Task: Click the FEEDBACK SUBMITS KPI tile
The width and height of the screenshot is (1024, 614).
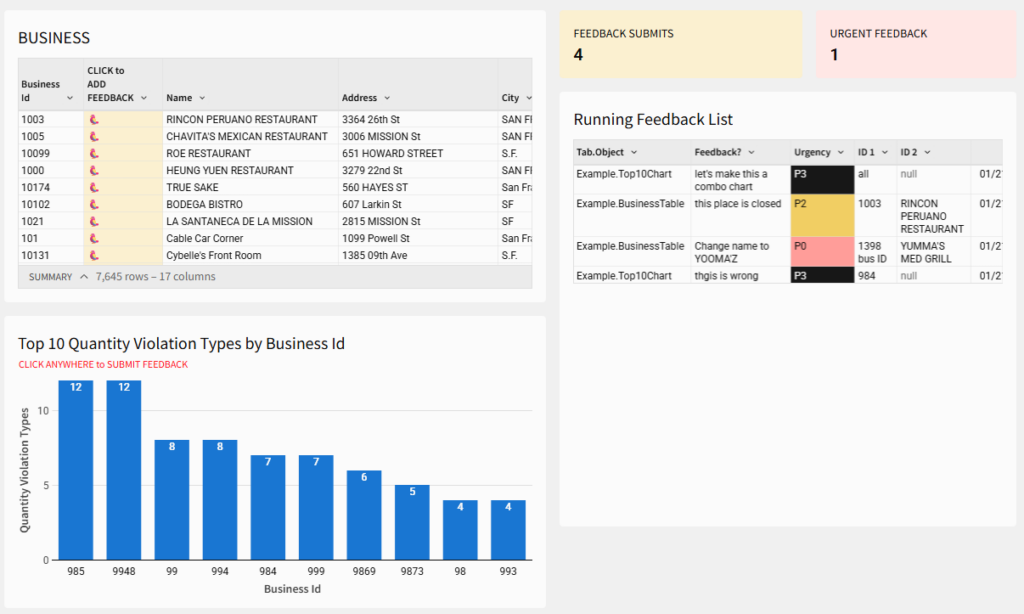Action: click(680, 44)
